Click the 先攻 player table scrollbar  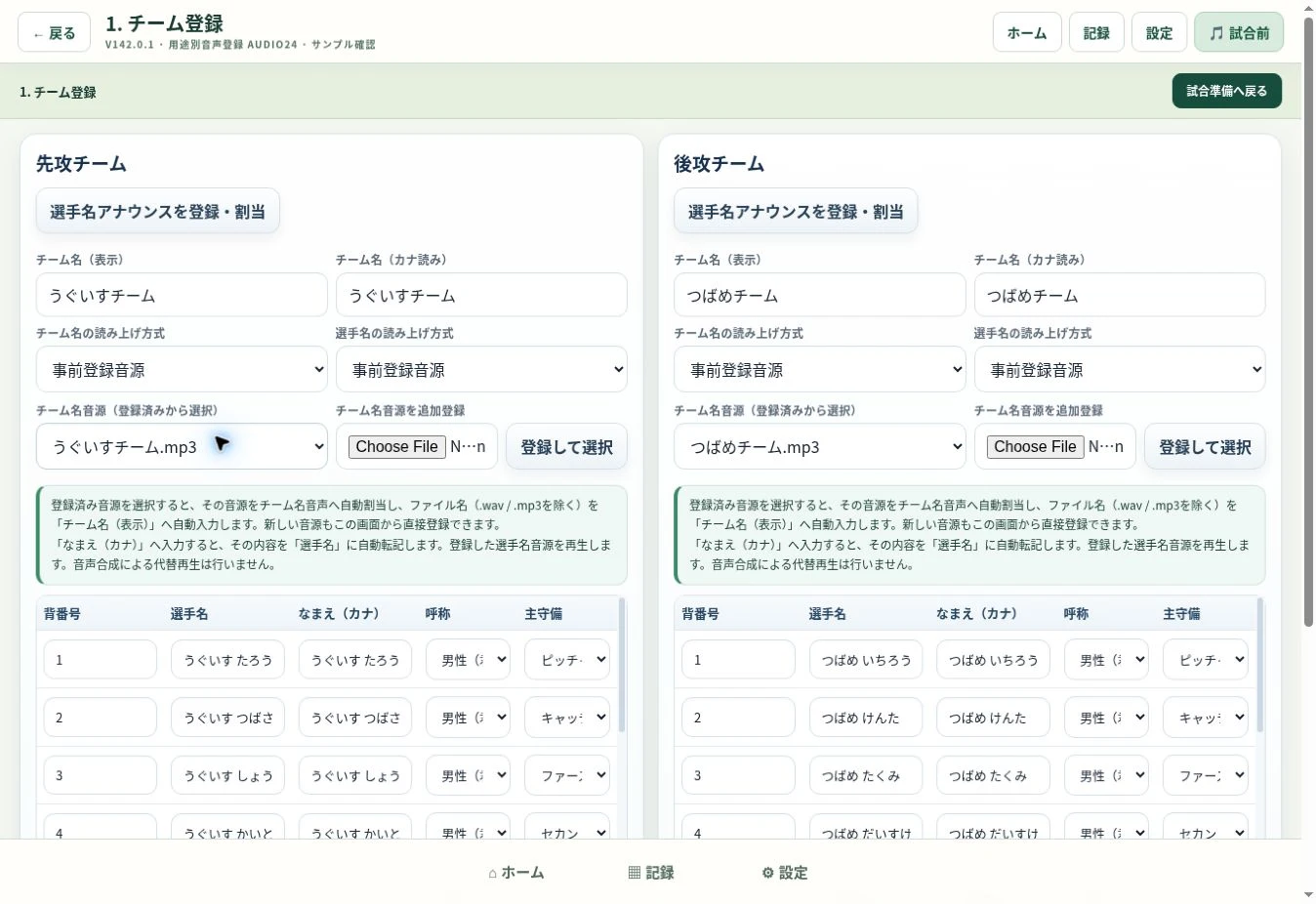coord(622,665)
